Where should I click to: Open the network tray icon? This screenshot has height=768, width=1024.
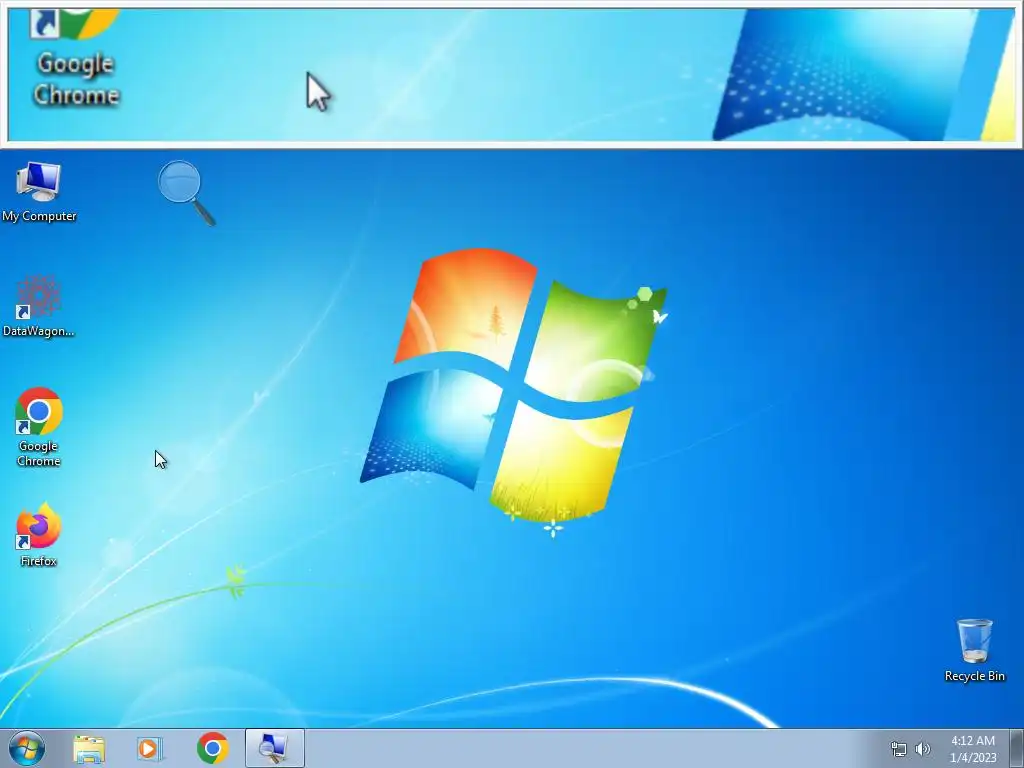[x=899, y=749]
